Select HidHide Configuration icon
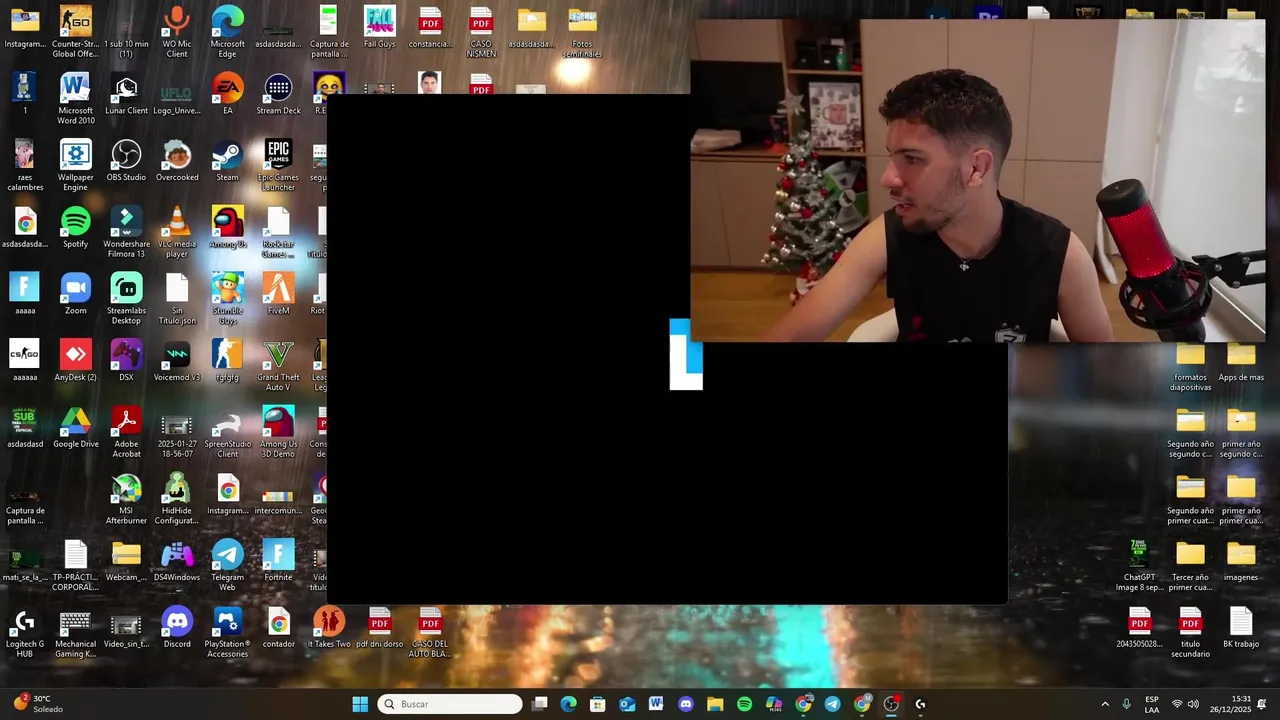 (x=177, y=499)
